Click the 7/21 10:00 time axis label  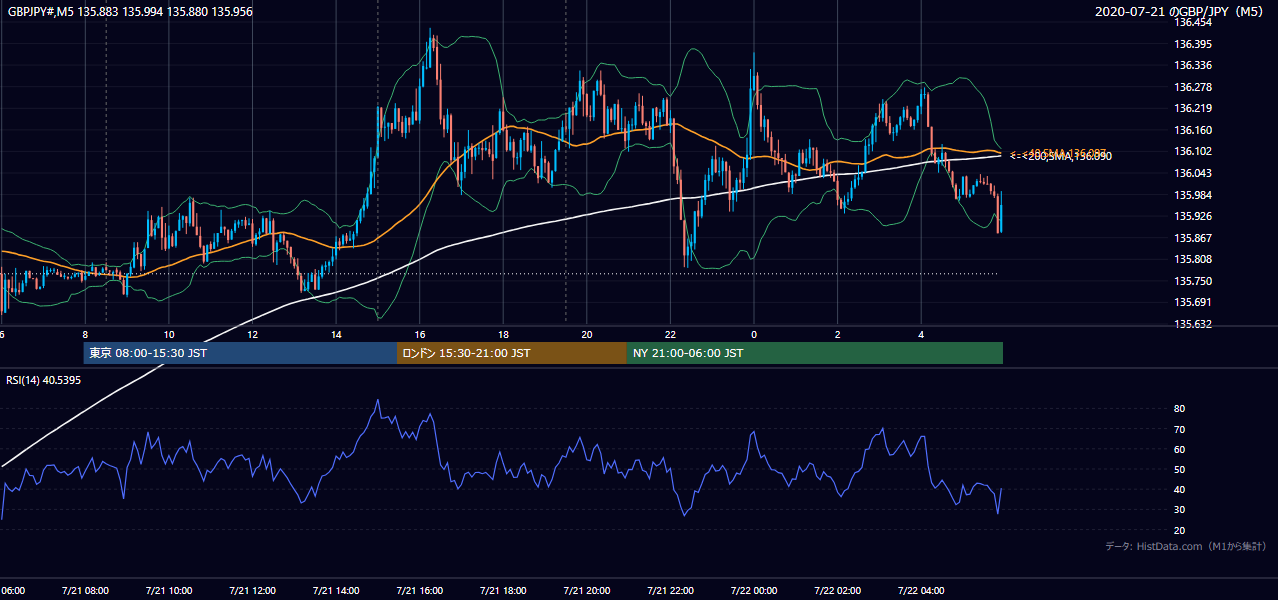coord(169,590)
